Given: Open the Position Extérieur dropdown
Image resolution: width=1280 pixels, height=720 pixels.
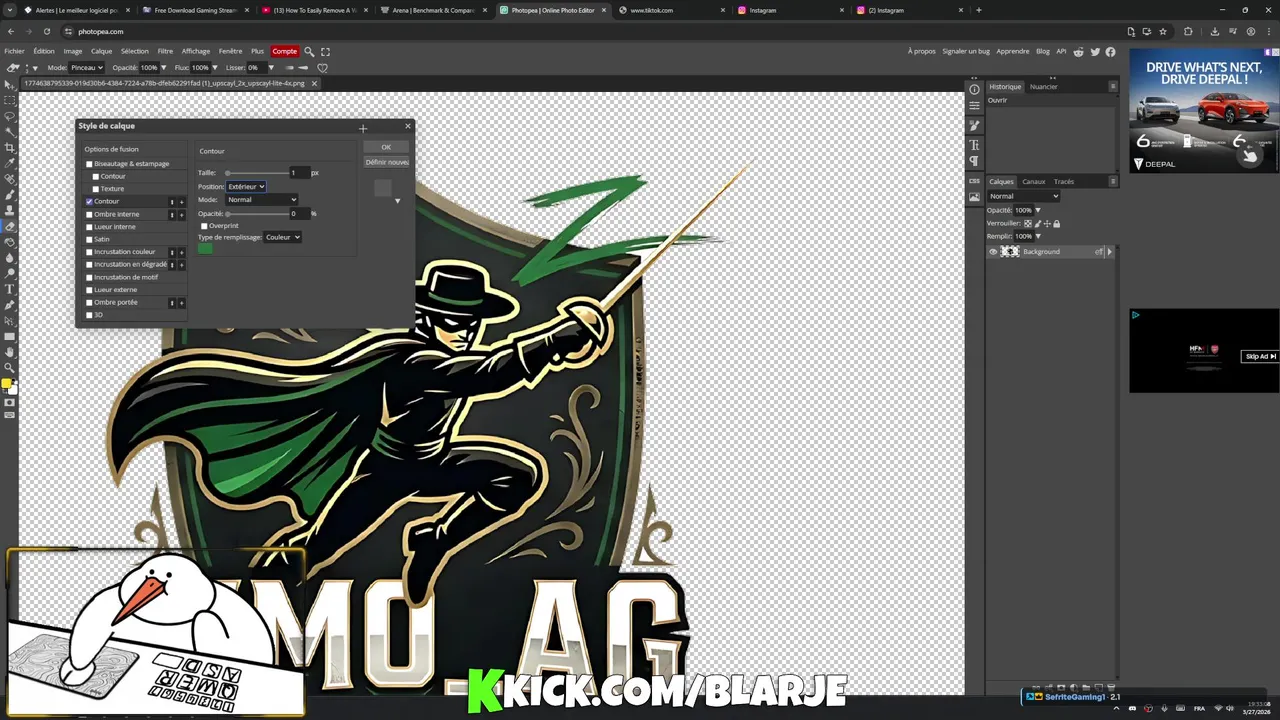Looking at the screenshot, I should coord(246,187).
